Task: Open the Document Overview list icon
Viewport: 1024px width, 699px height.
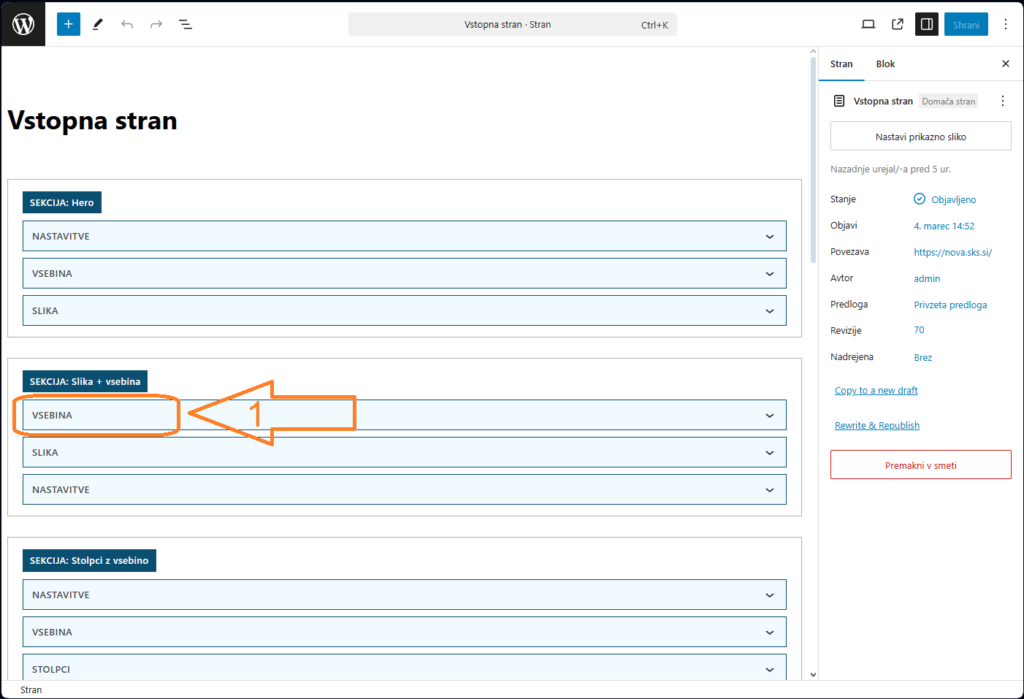Action: click(186, 24)
